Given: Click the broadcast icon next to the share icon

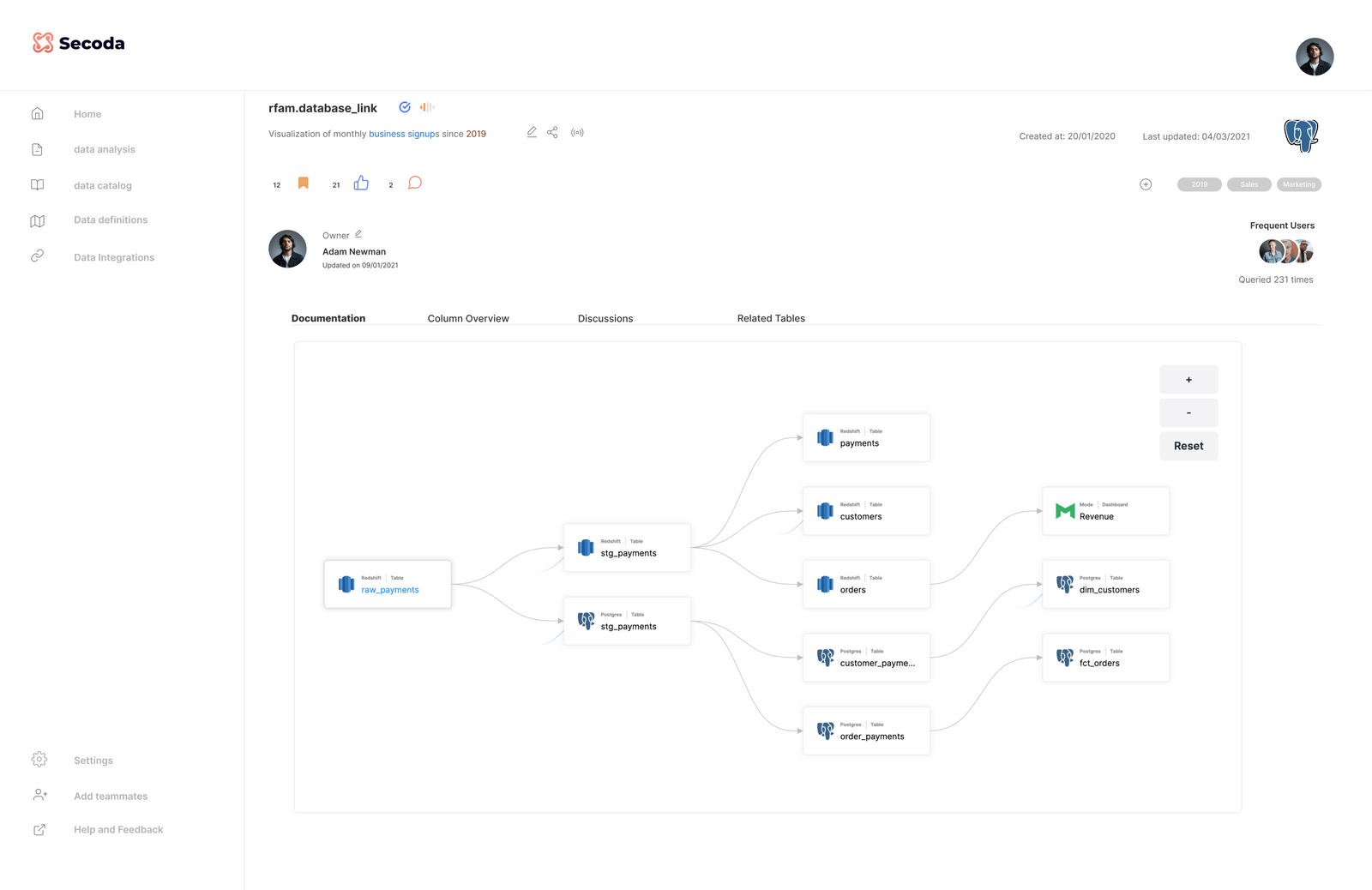Looking at the screenshot, I should coord(577,132).
